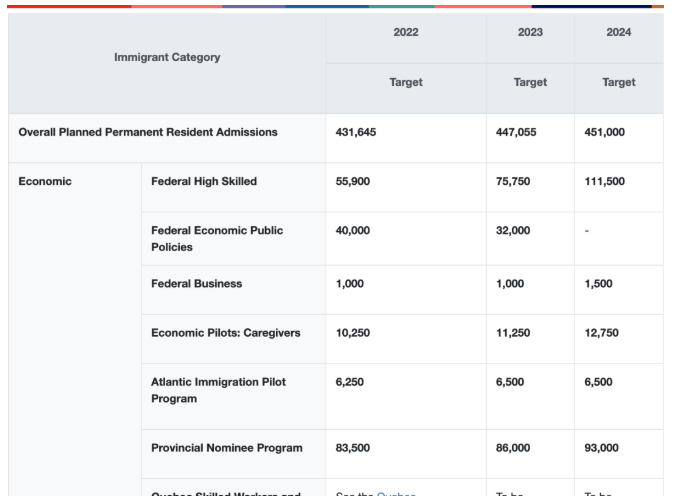The image size is (681, 502).
Task: Select the Federal Economic Public Policies label
Action: click(217, 238)
